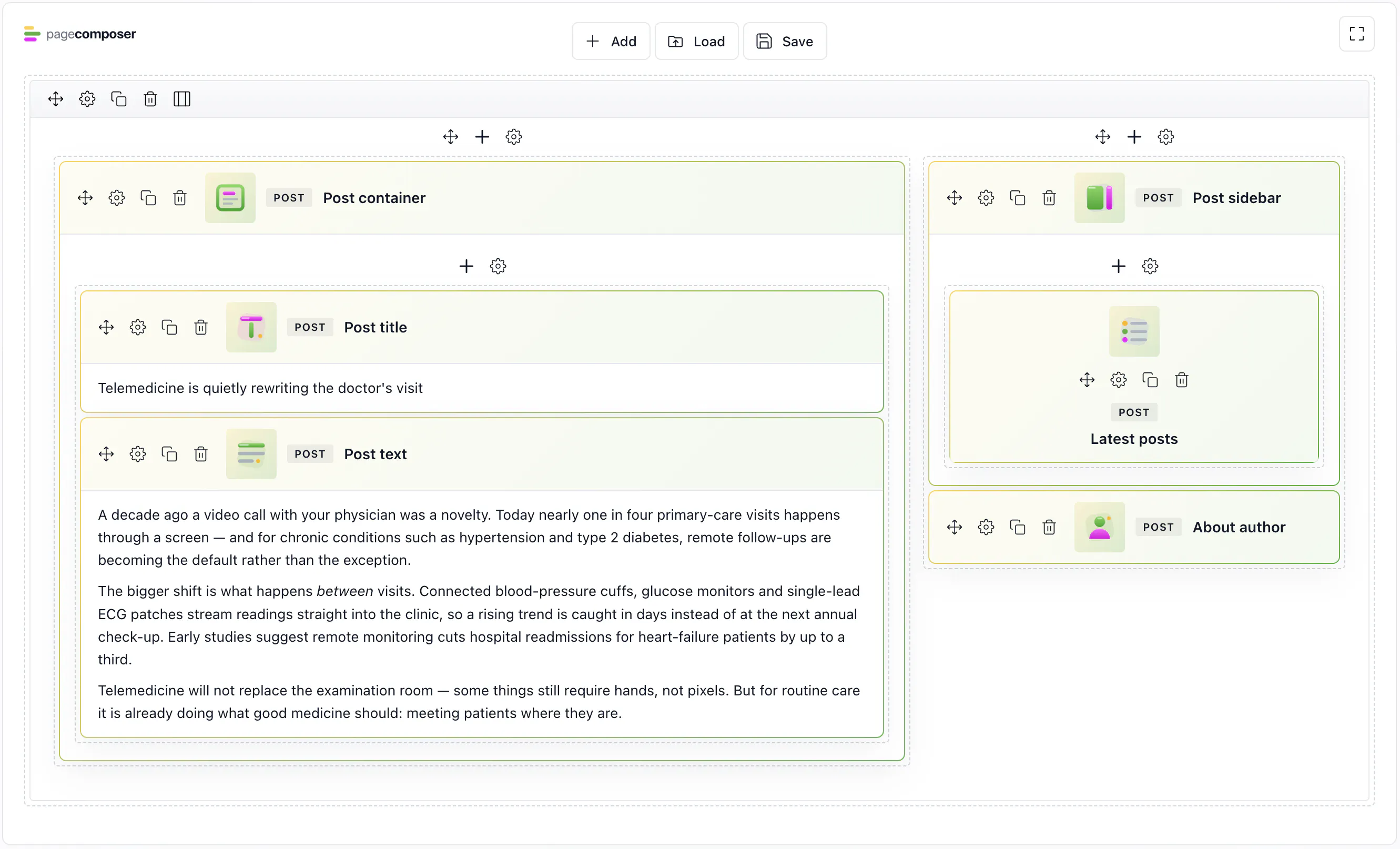The height and width of the screenshot is (849, 1400).
Task: Add element to left column
Action: click(482, 137)
